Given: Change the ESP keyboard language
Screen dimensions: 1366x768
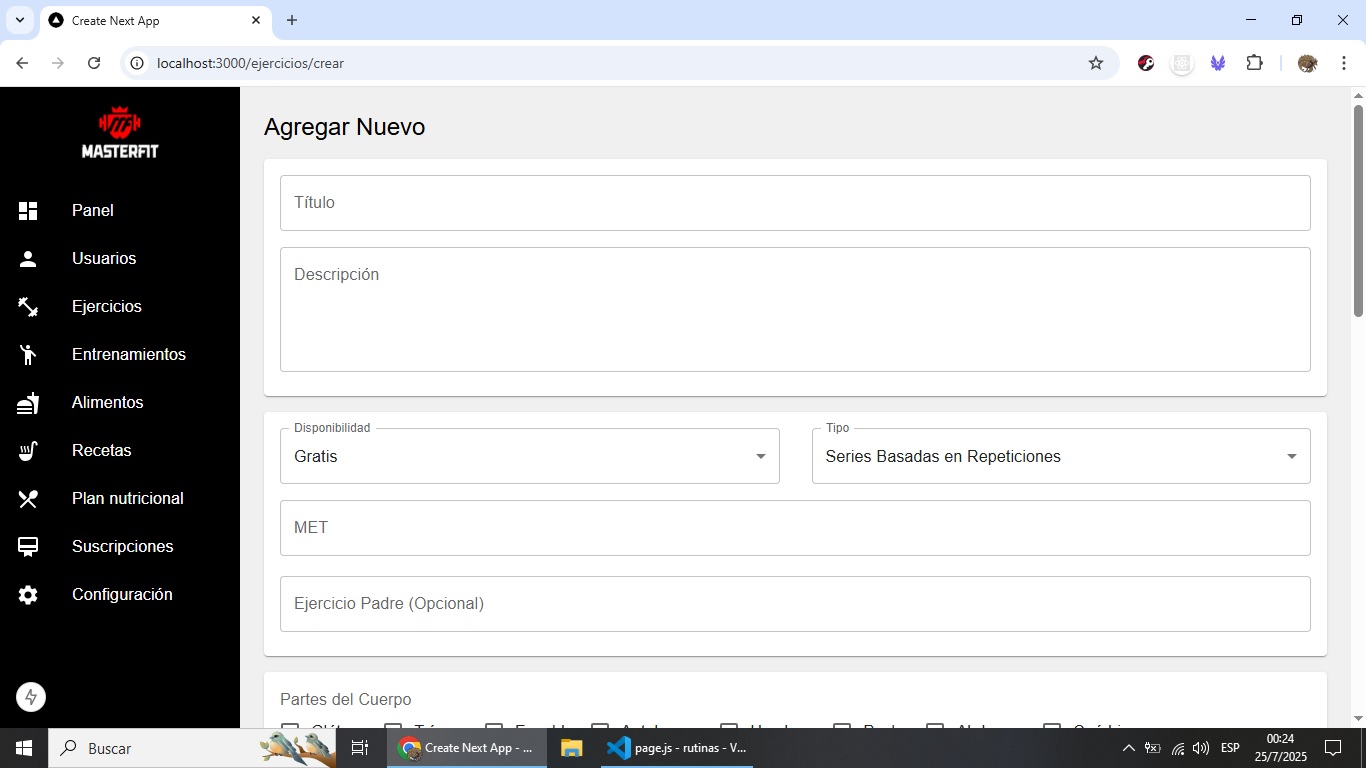Looking at the screenshot, I should tap(1230, 748).
